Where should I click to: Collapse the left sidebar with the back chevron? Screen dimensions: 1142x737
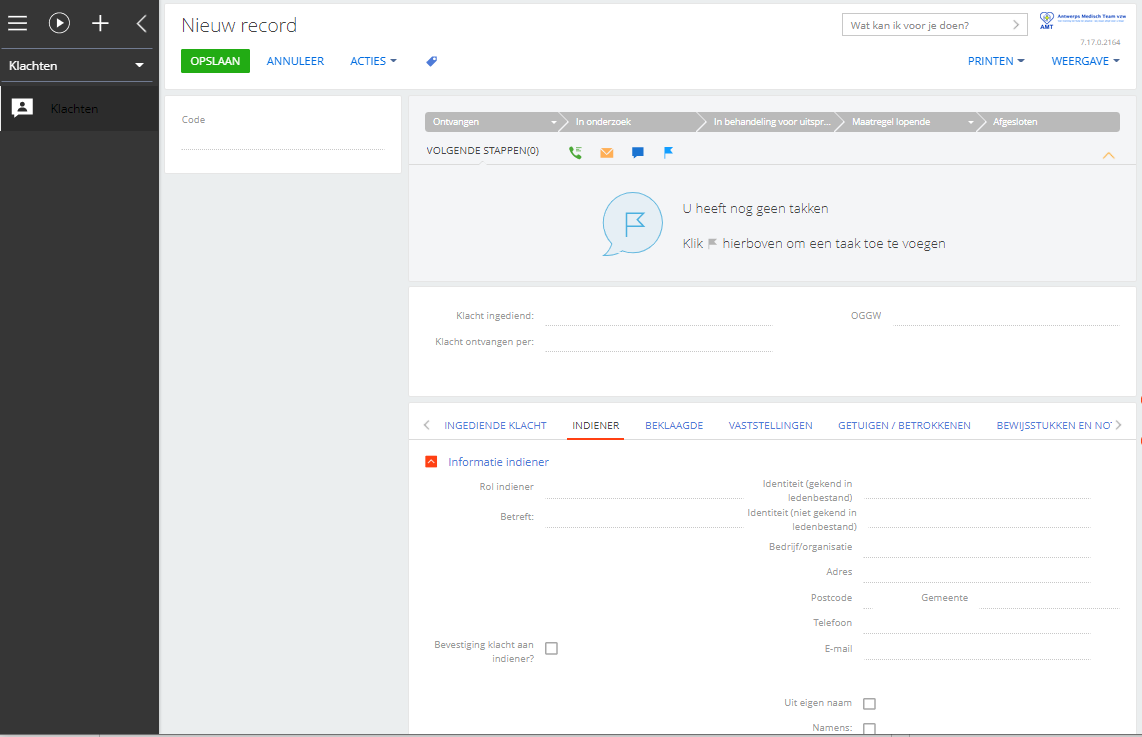click(141, 23)
